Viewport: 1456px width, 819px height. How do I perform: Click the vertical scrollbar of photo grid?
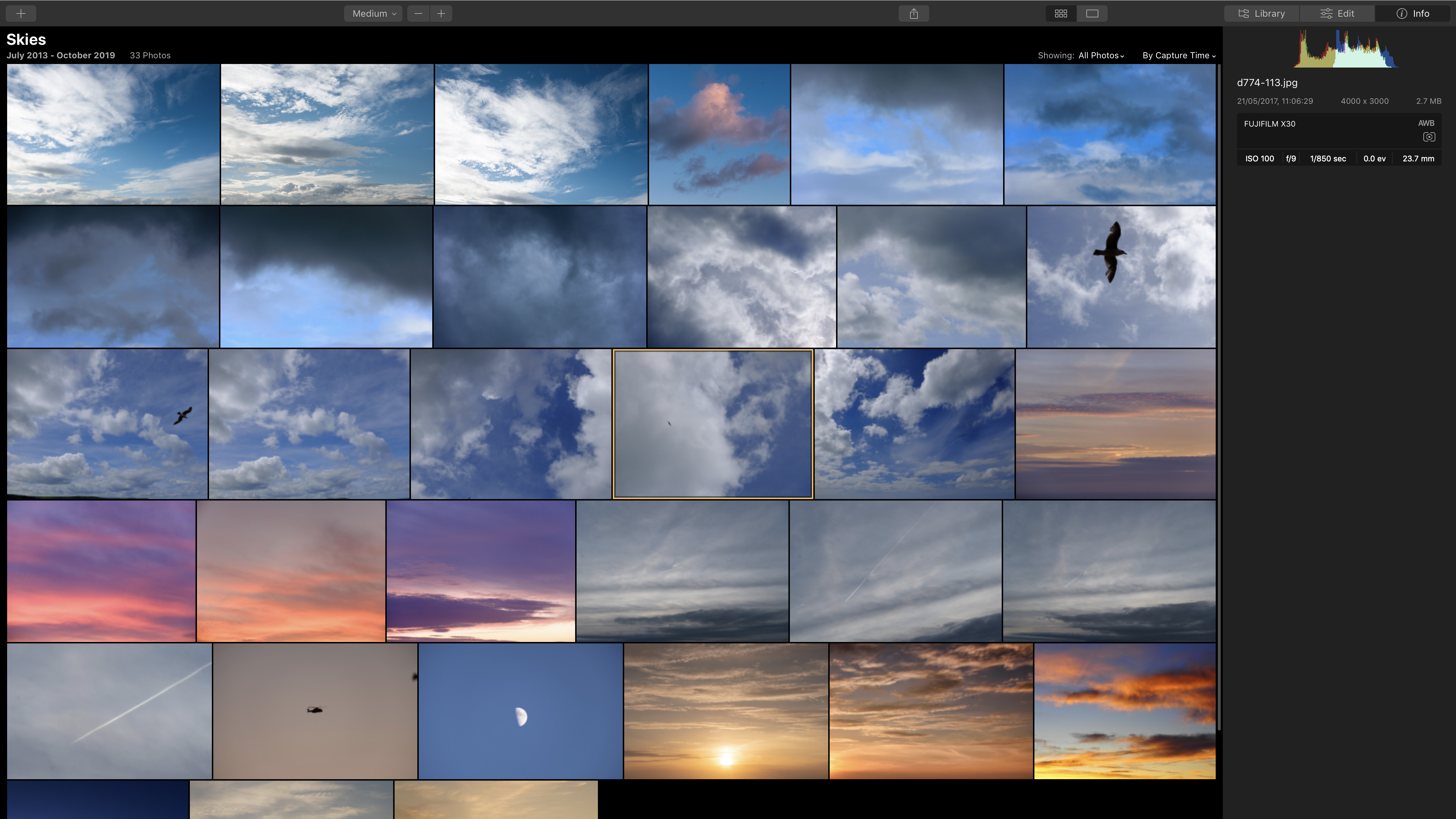click(1219, 397)
